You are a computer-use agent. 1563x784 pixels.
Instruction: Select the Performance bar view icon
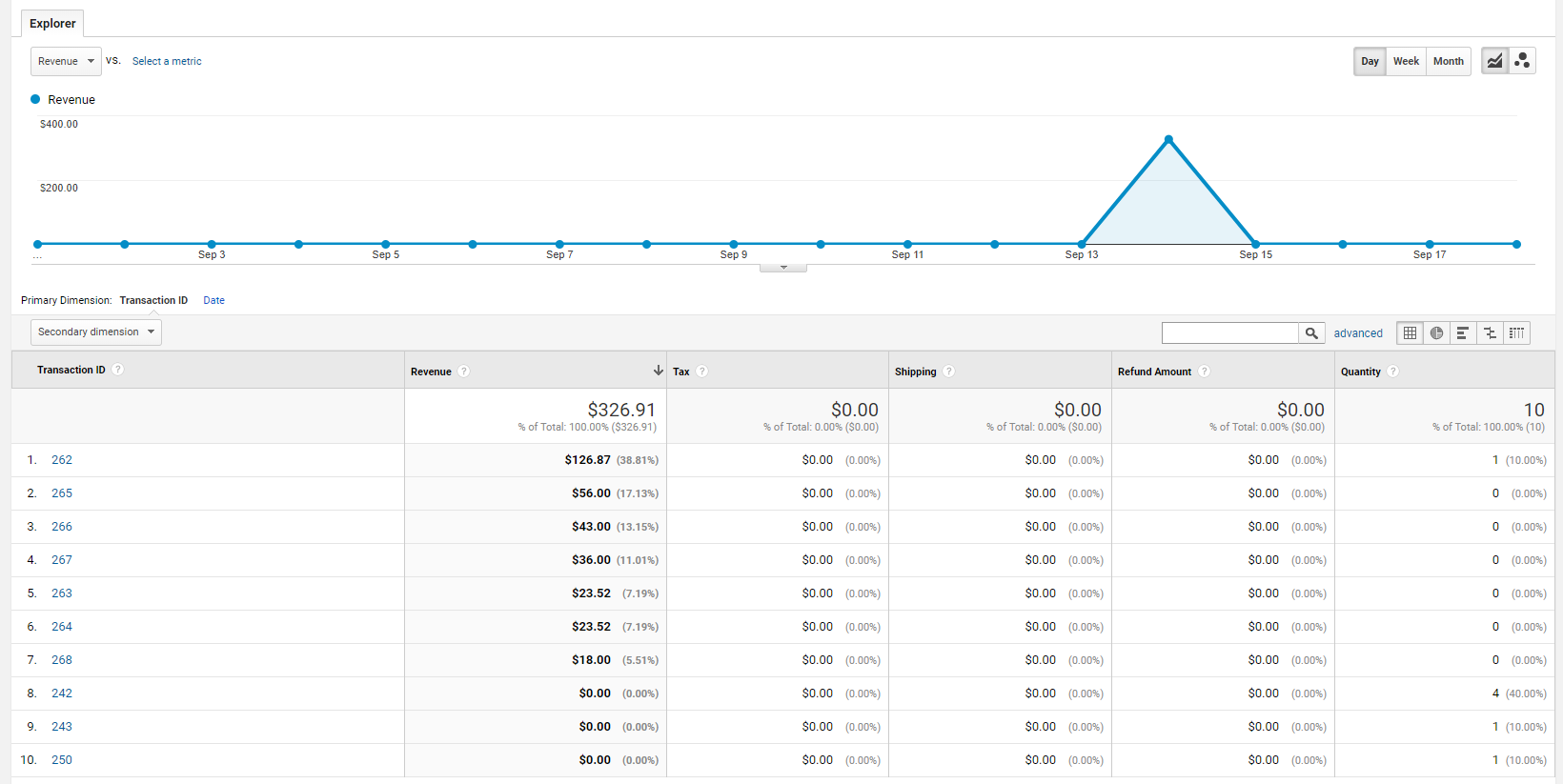click(x=1463, y=332)
